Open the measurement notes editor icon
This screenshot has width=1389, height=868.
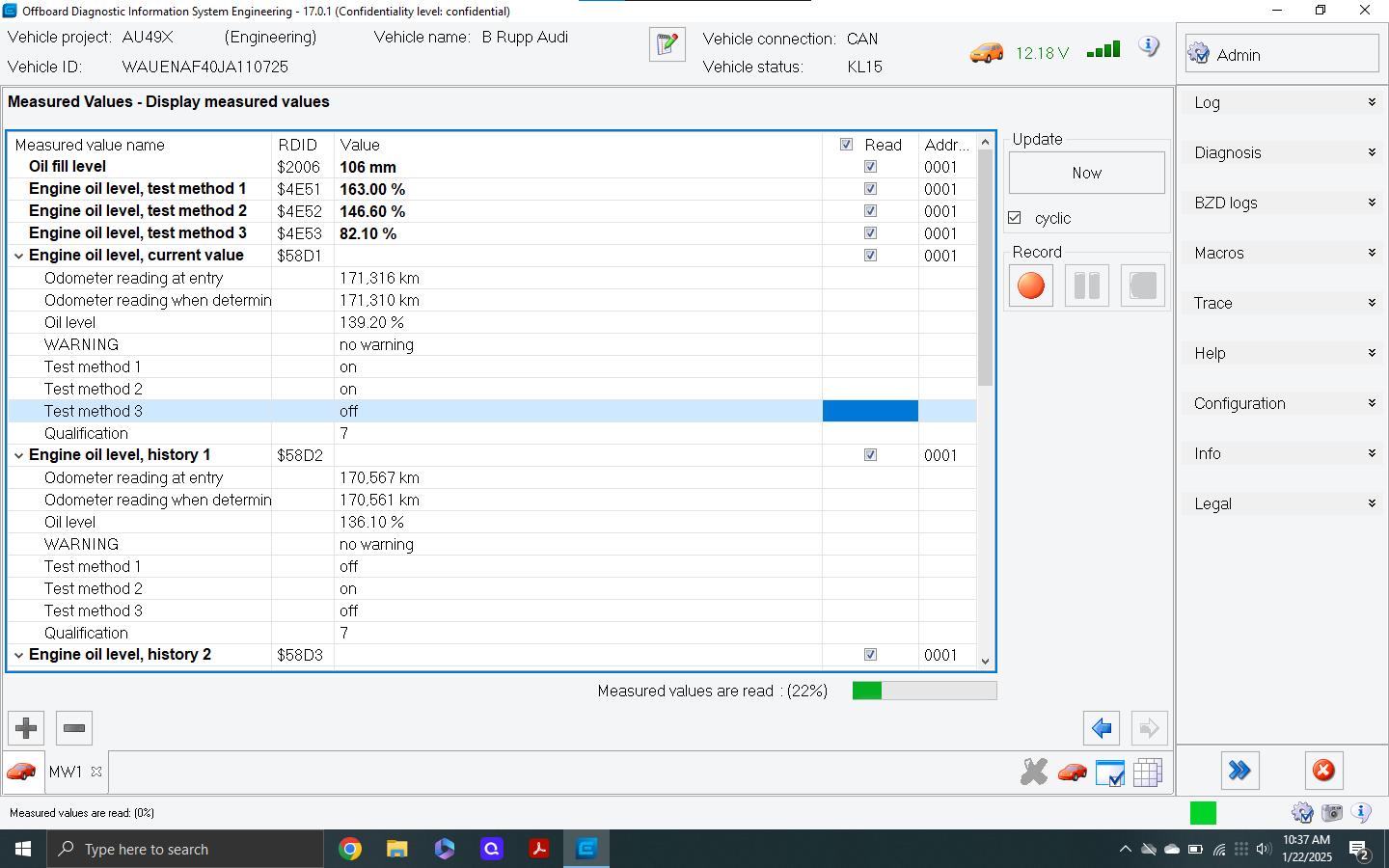pyautogui.click(x=667, y=44)
